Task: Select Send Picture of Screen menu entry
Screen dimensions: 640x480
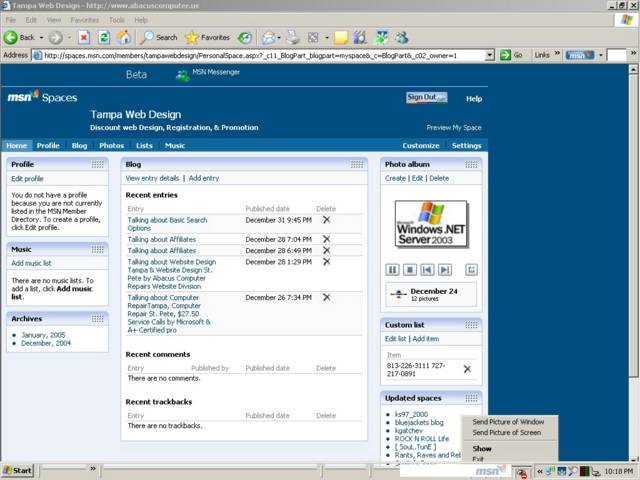Action: click(507, 432)
